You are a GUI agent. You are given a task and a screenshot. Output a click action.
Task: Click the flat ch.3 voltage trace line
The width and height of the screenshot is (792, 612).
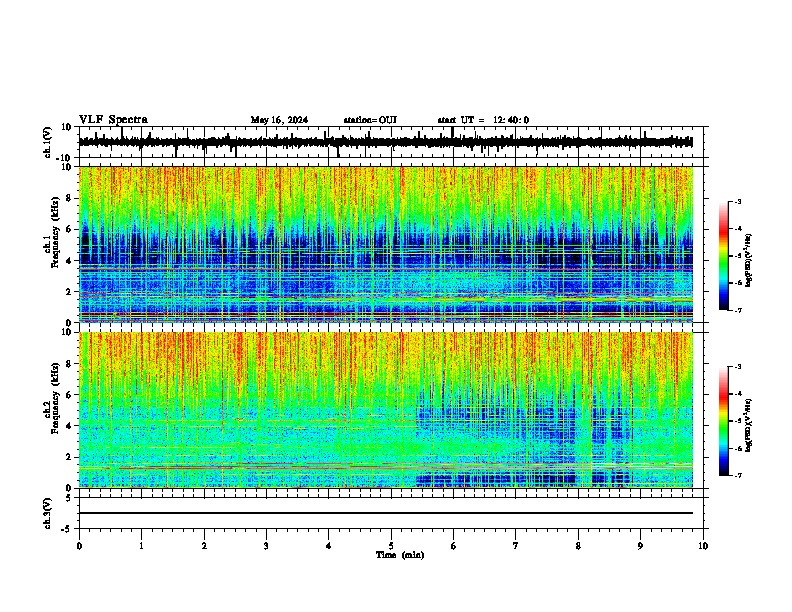pyautogui.click(x=385, y=513)
